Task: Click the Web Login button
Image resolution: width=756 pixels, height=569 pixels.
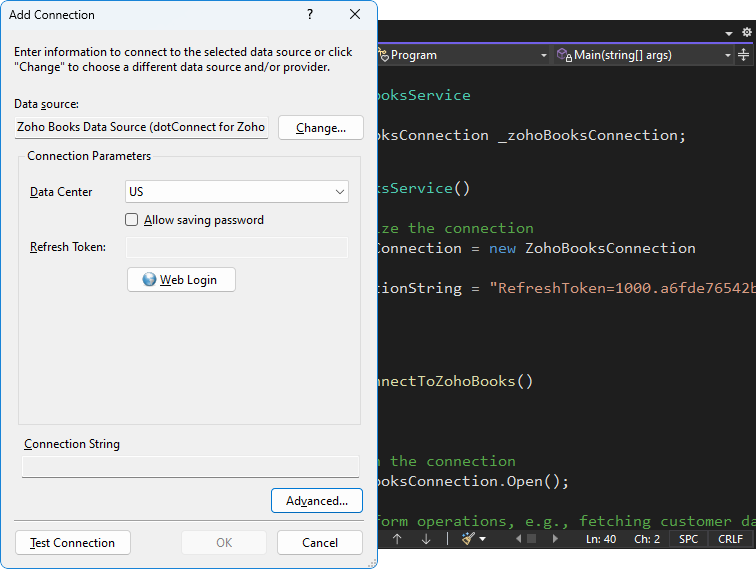Action: (x=181, y=280)
